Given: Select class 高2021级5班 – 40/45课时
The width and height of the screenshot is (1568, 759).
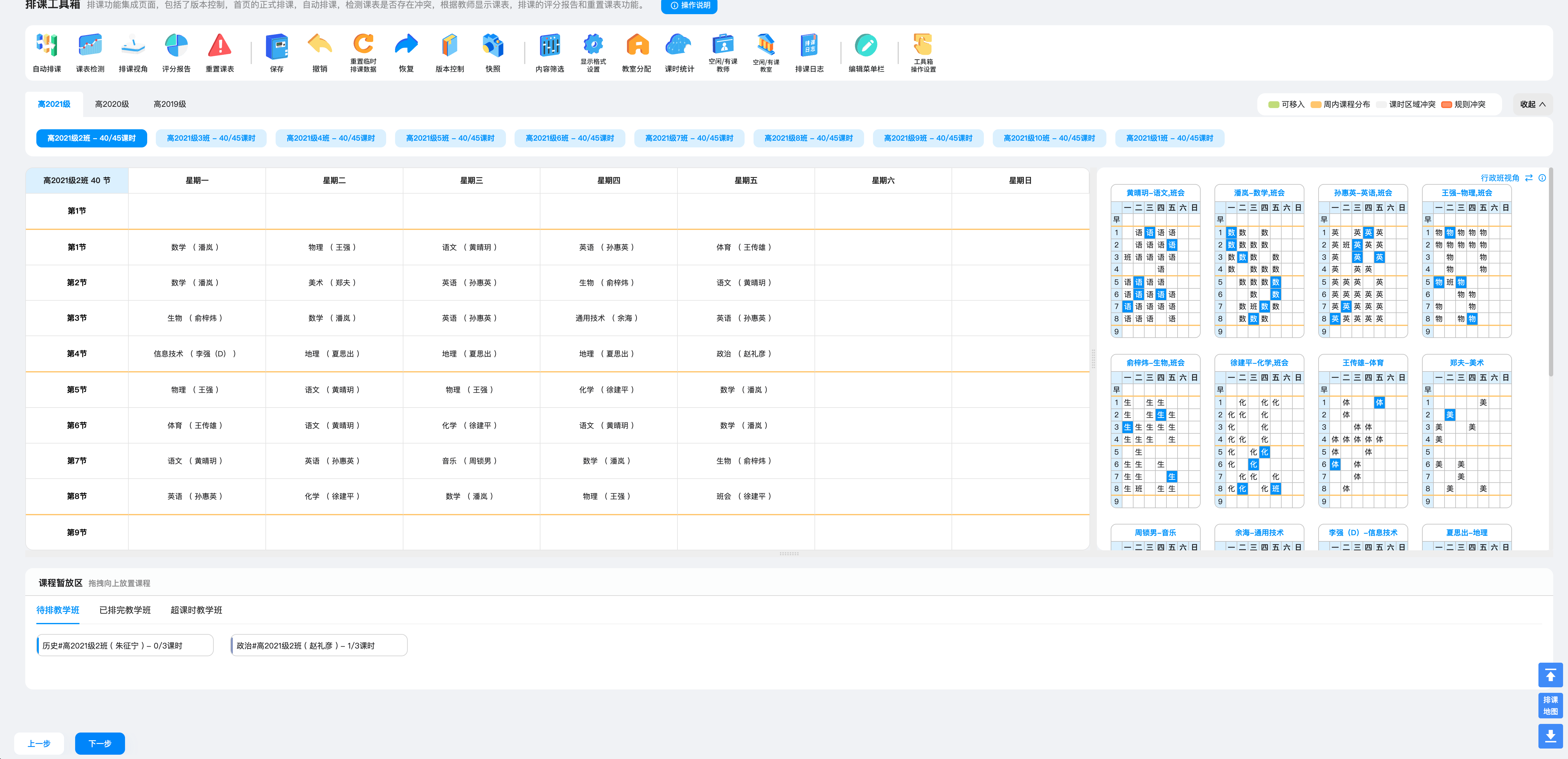Looking at the screenshot, I should pyautogui.click(x=451, y=138).
